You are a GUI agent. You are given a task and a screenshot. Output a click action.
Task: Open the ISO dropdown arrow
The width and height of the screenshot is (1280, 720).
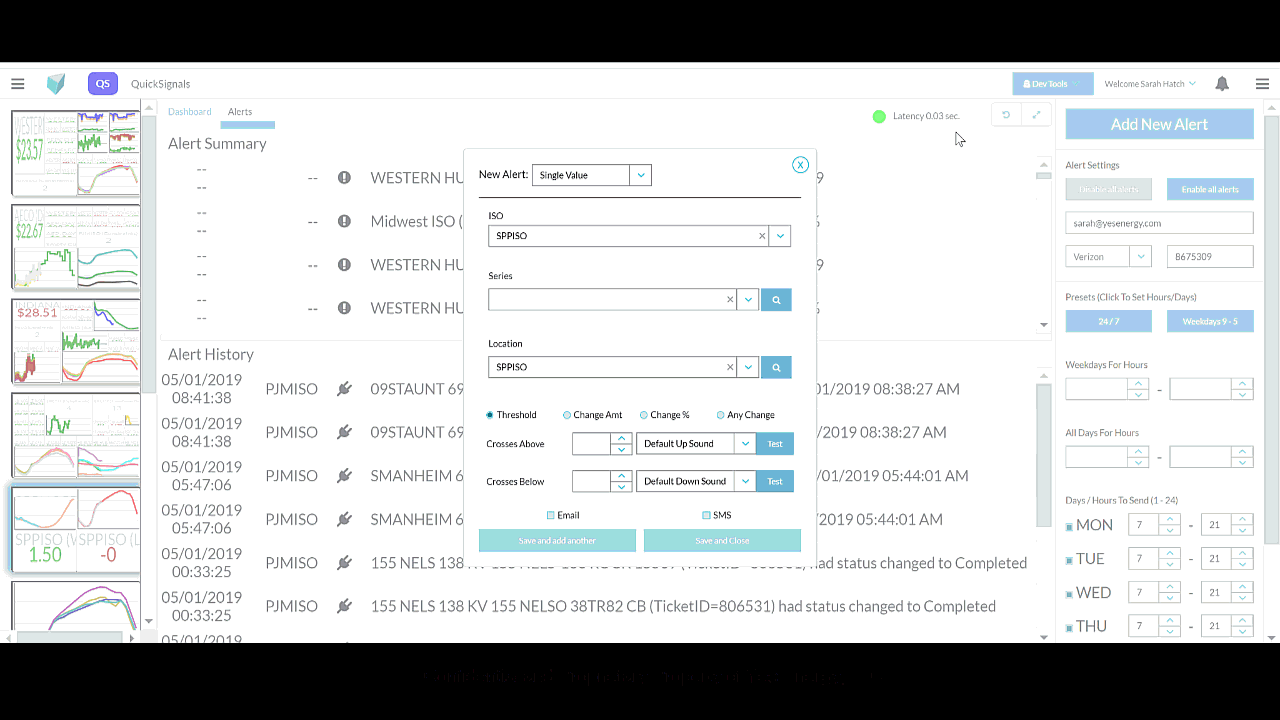point(781,237)
